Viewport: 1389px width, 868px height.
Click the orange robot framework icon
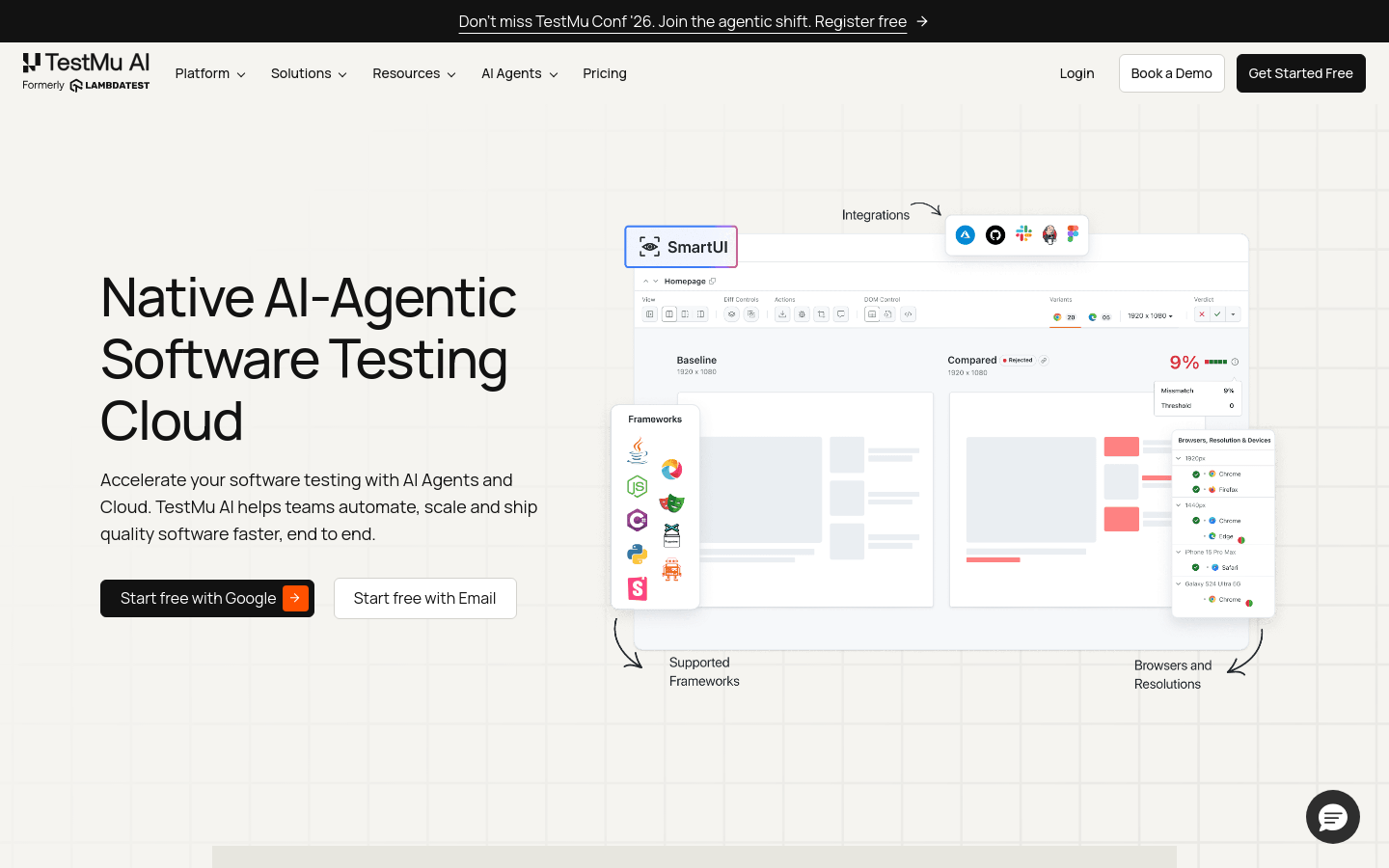click(671, 570)
